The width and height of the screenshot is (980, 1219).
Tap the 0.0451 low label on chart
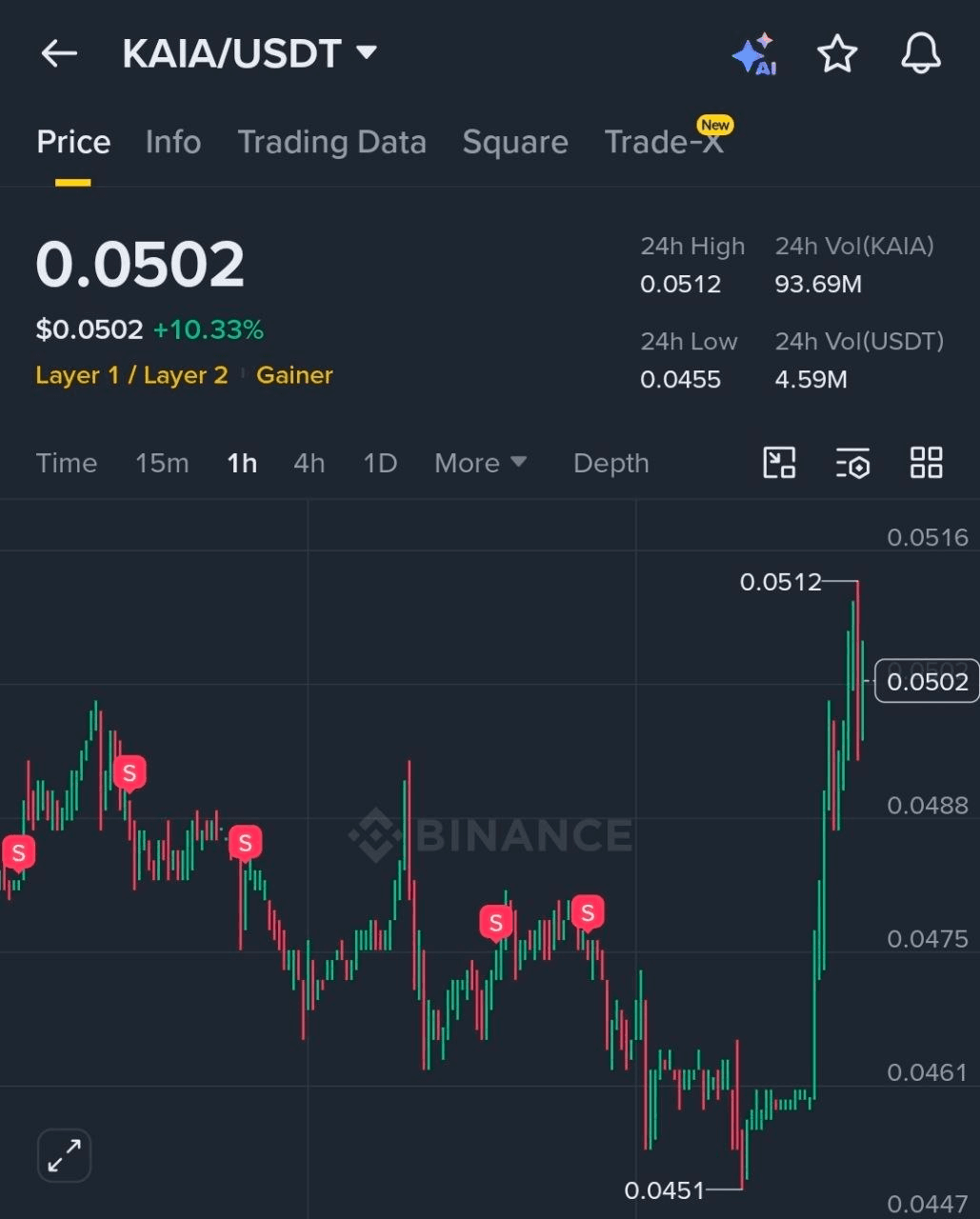pyautogui.click(x=664, y=1190)
